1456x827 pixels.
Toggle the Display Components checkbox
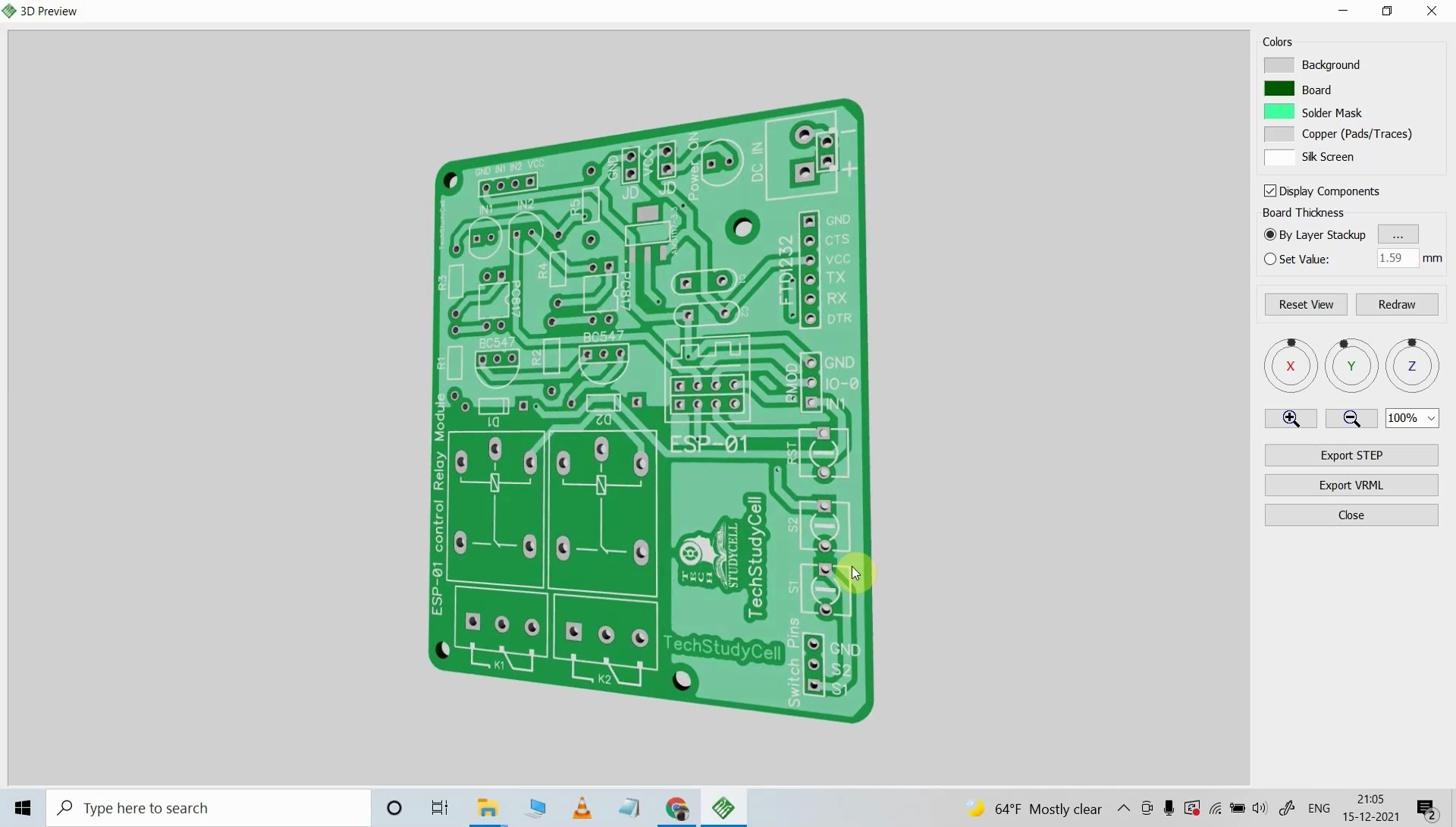pos(1270,190)
